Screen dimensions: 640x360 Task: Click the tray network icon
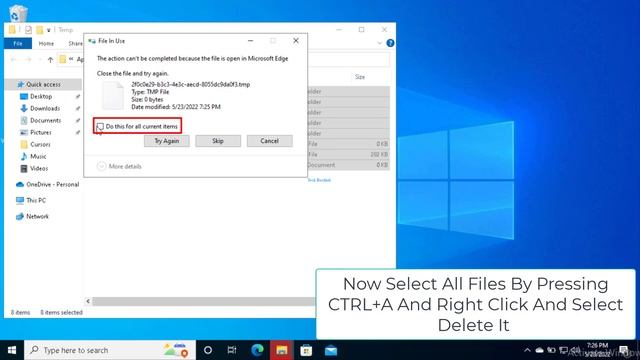tap(563, 350)
